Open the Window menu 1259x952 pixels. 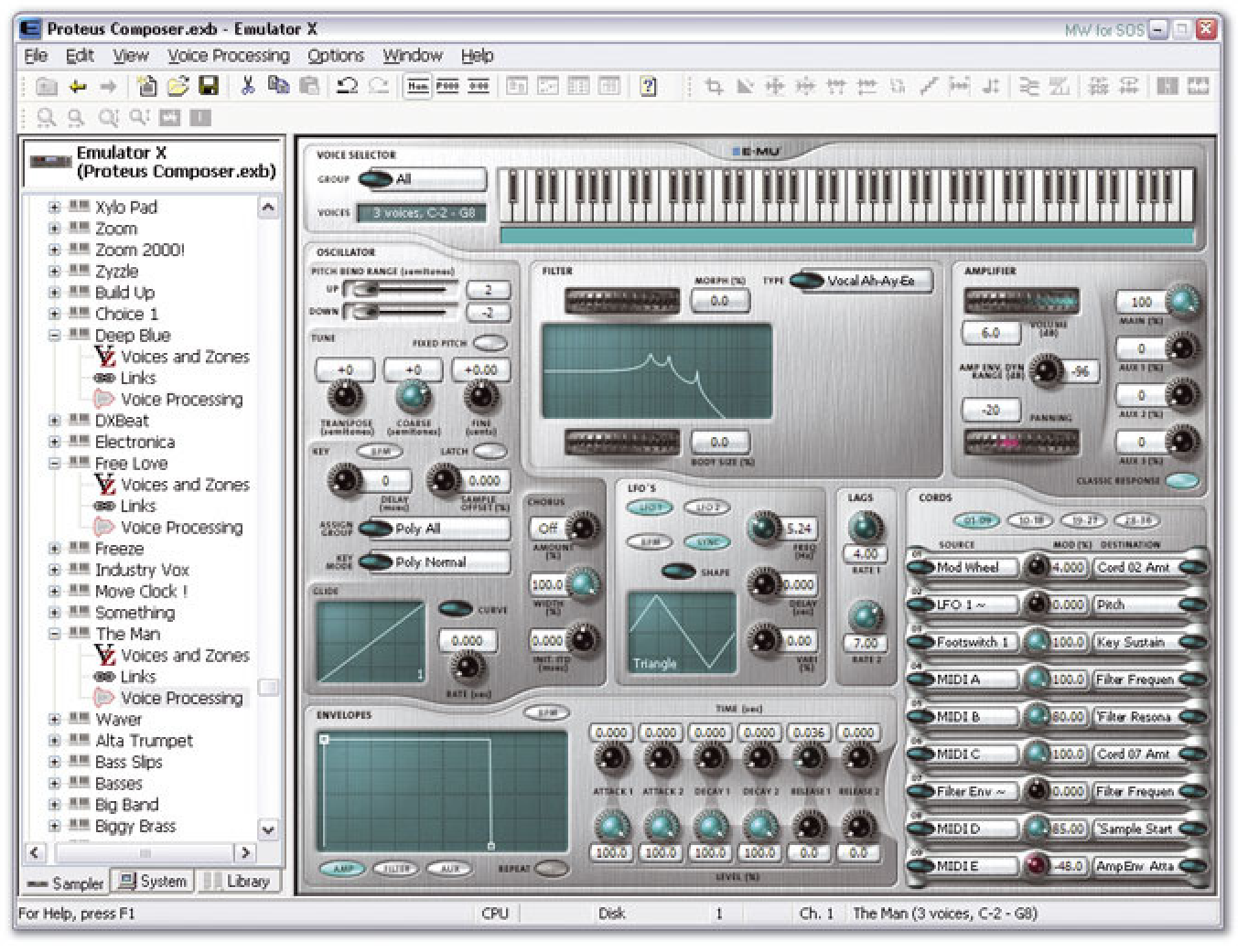413,56
